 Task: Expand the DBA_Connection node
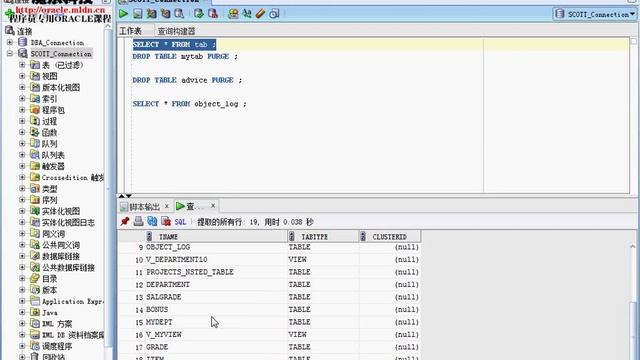[10, 42]
